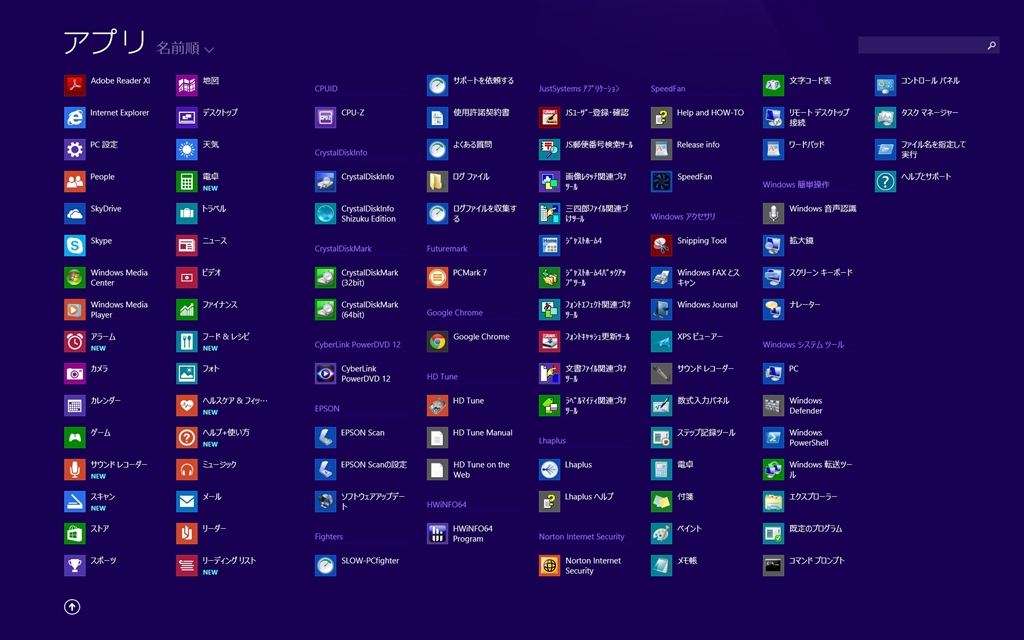This screenshot has height=640, width=1024.
Task: Open the Help and HOW-TO entry
Action: click(x=697, y=118)
